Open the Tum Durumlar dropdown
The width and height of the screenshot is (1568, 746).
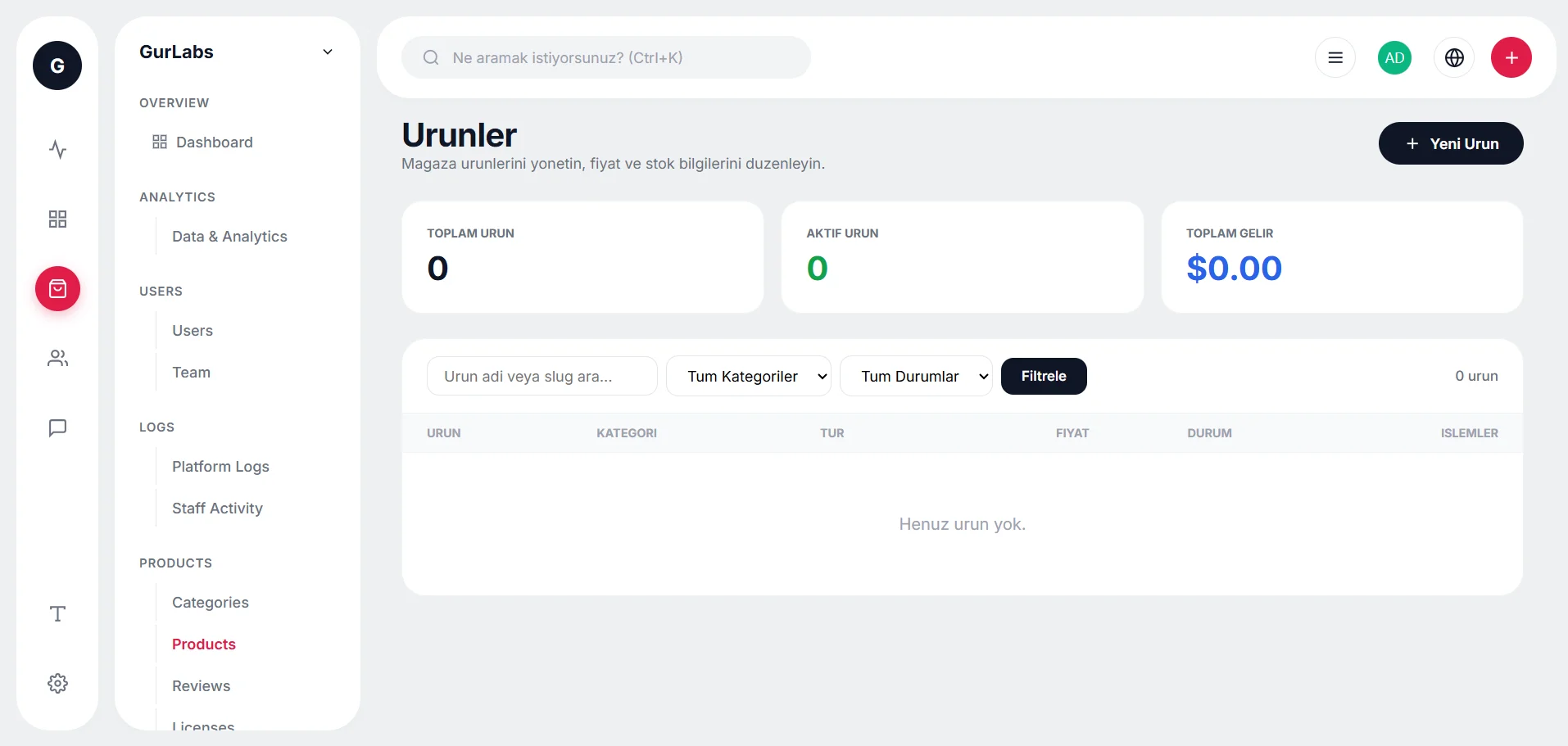[916, 376]
